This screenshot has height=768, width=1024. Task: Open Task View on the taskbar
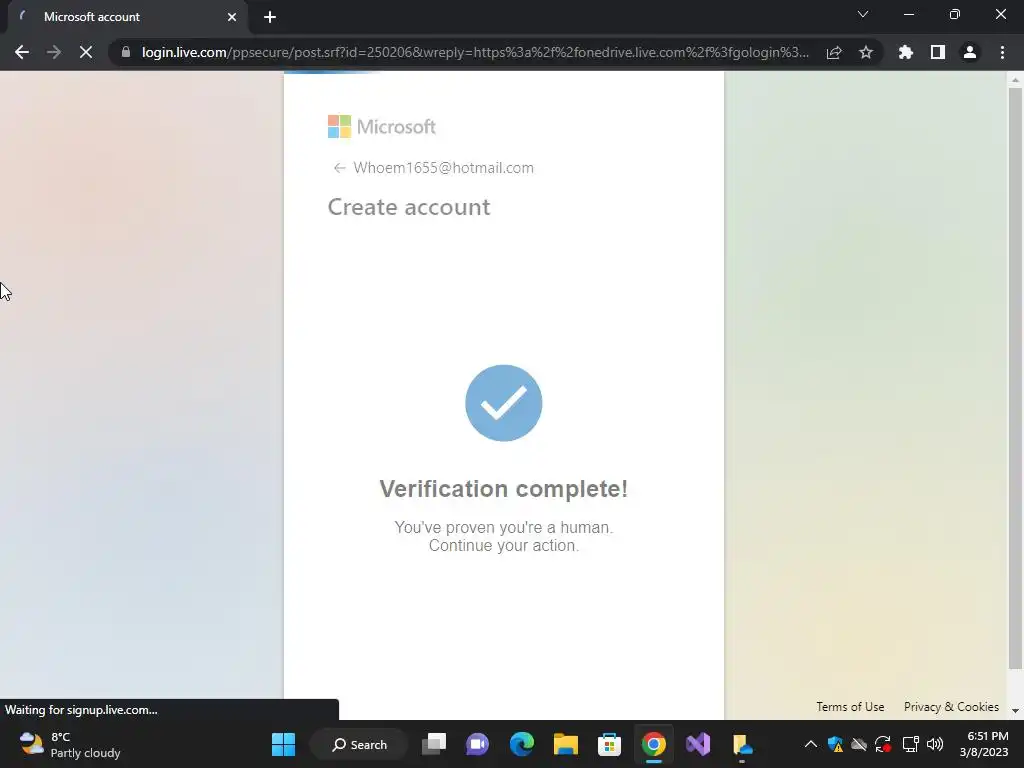434,744
